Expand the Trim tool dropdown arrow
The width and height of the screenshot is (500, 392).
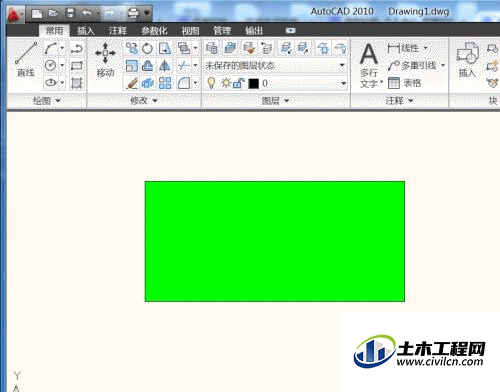[195, 66]
